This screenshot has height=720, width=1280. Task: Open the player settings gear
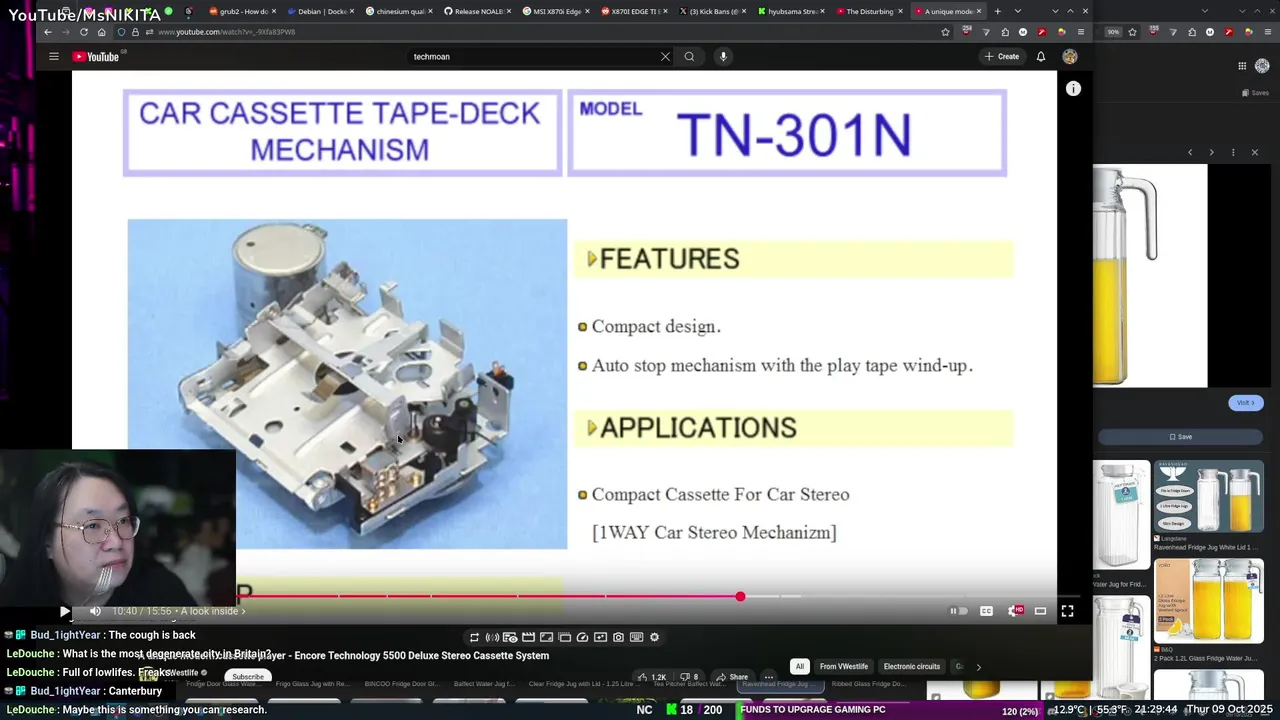[1014, 611]
